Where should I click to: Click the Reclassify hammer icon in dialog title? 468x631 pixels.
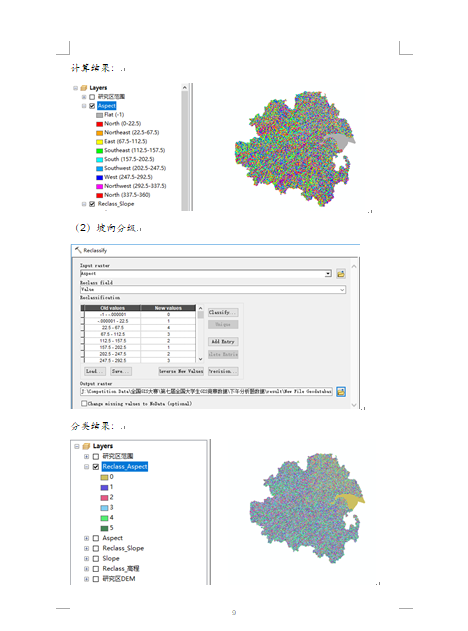coord(78,250)
